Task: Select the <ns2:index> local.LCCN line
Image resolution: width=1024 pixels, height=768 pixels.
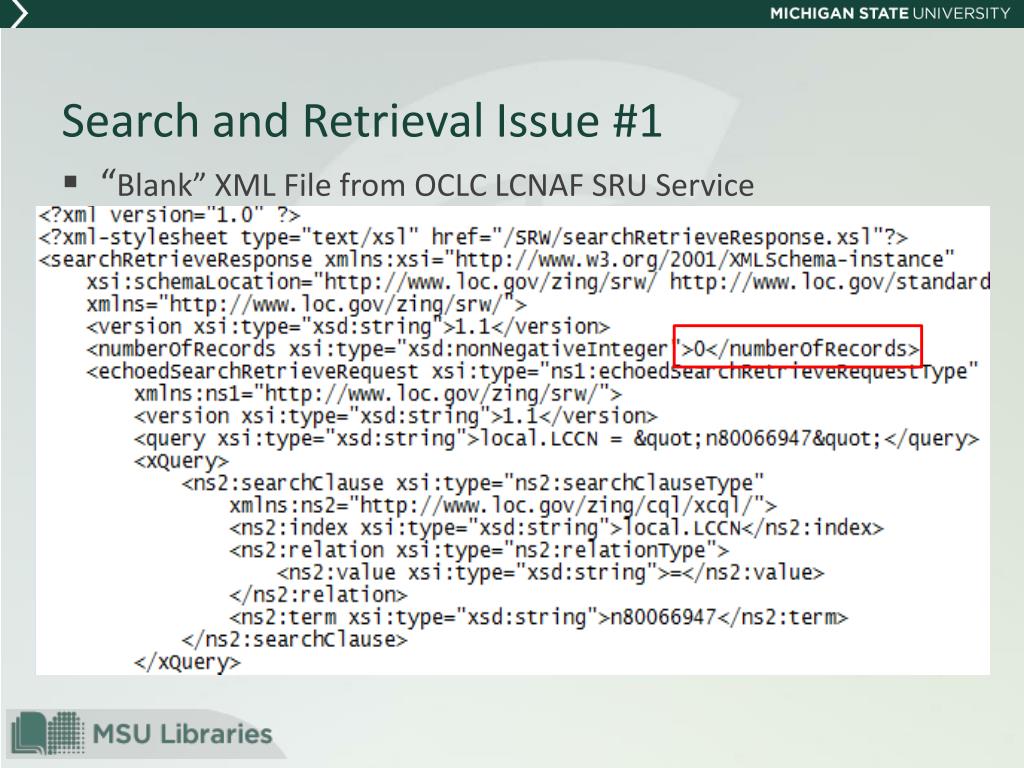Action: (x=556, y=528)
